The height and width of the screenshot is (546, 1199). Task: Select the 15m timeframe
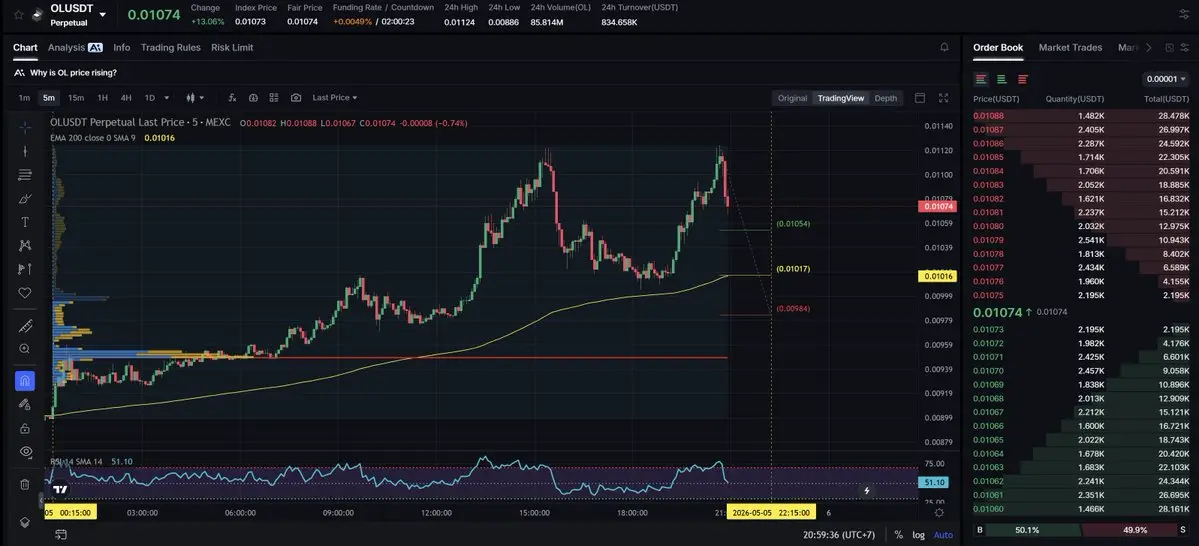click(76, 98)
